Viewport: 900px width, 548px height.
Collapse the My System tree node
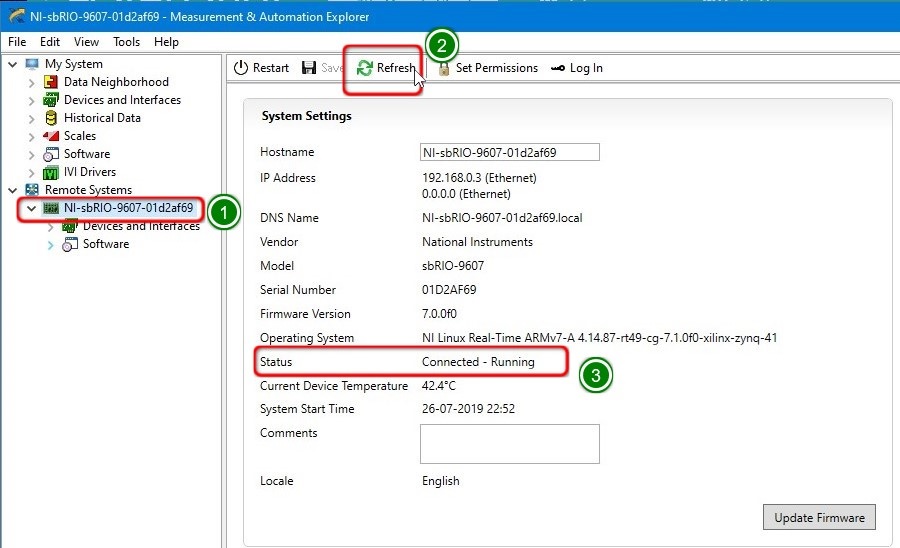coord(13,64)
